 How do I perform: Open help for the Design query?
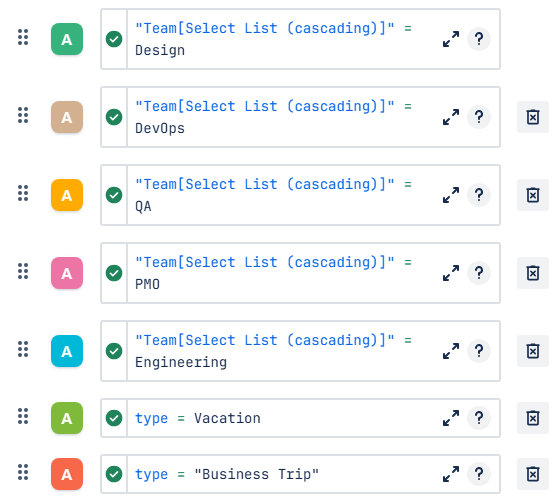(479, 39)
